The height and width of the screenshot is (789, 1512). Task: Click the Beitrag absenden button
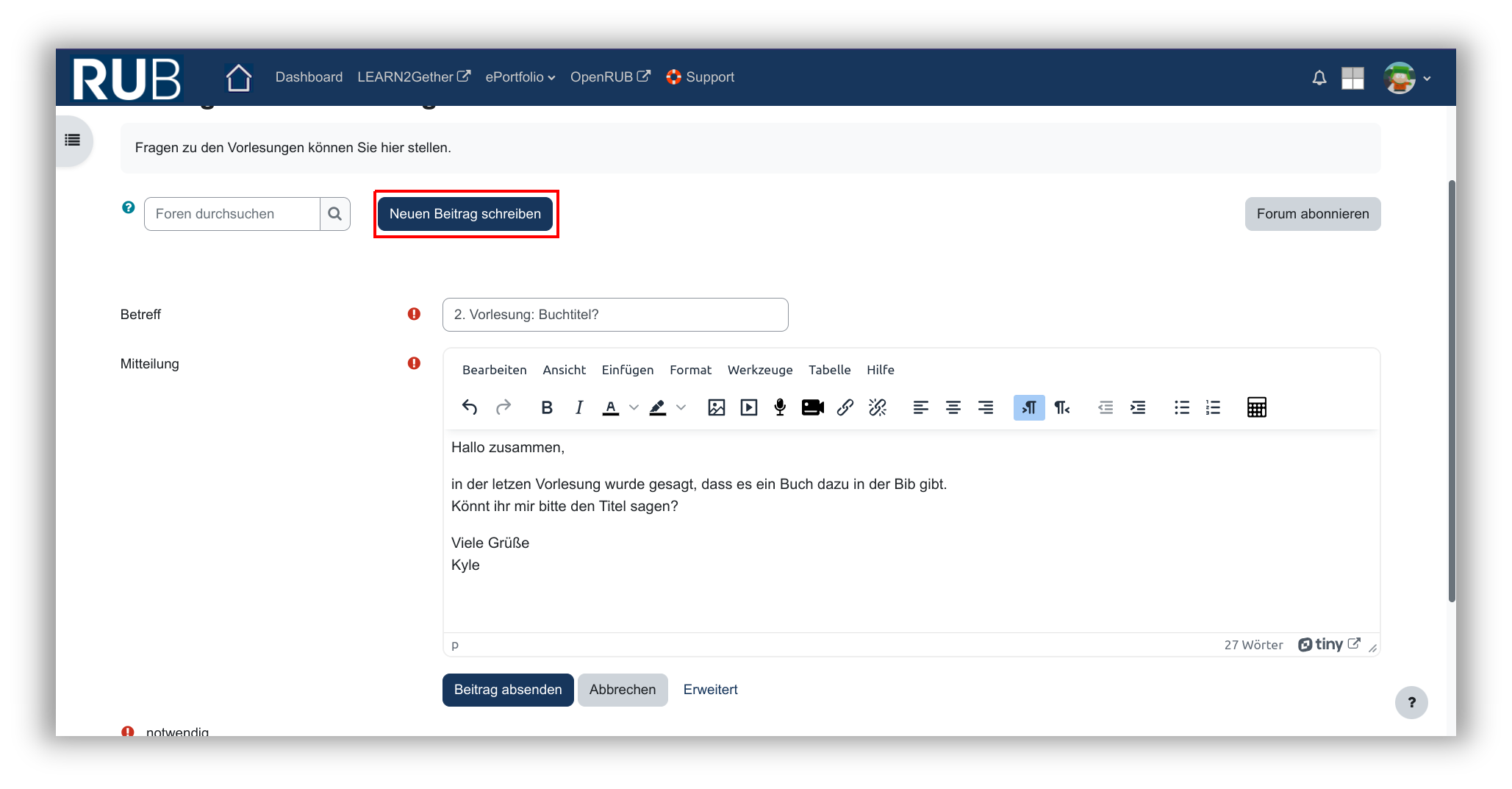coord(507,690)
